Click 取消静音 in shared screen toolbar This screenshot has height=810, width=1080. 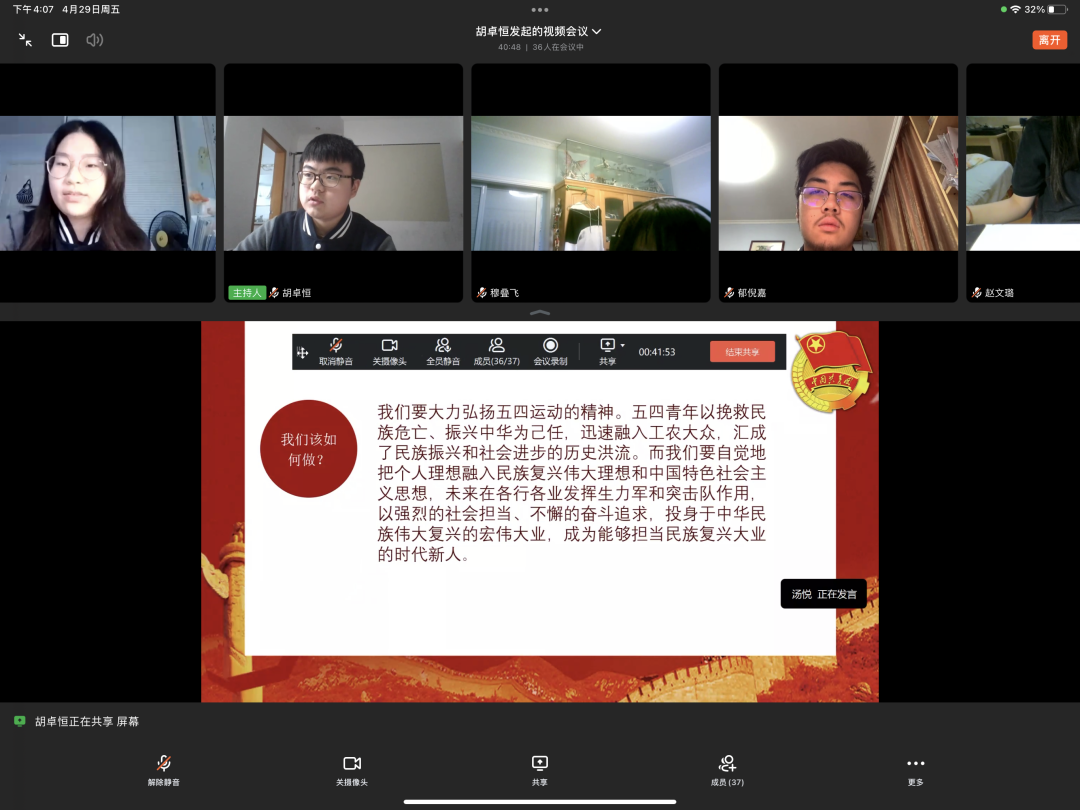[x=335, y=352]
